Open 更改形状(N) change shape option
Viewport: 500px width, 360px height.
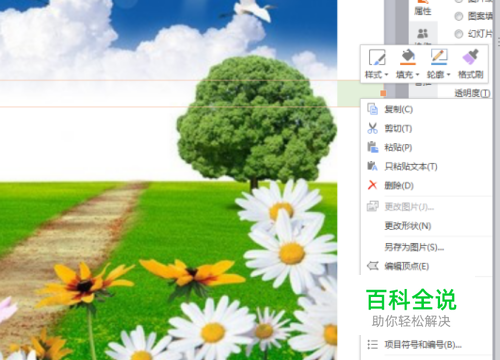(x=427, y=226)
